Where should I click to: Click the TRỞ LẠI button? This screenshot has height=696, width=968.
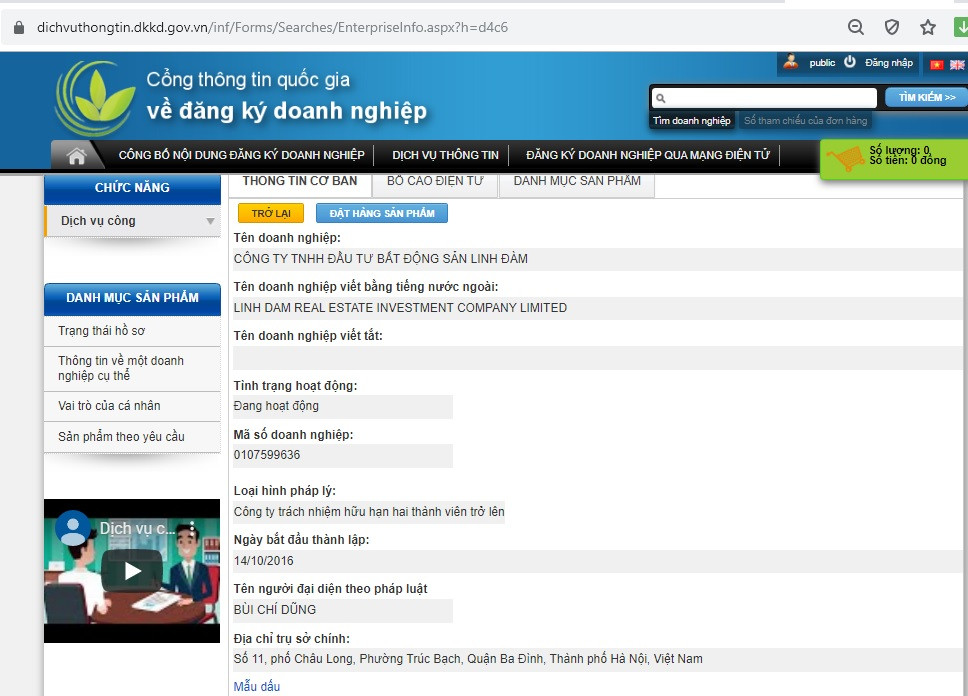pyautogui.click(x=270, y=213)
